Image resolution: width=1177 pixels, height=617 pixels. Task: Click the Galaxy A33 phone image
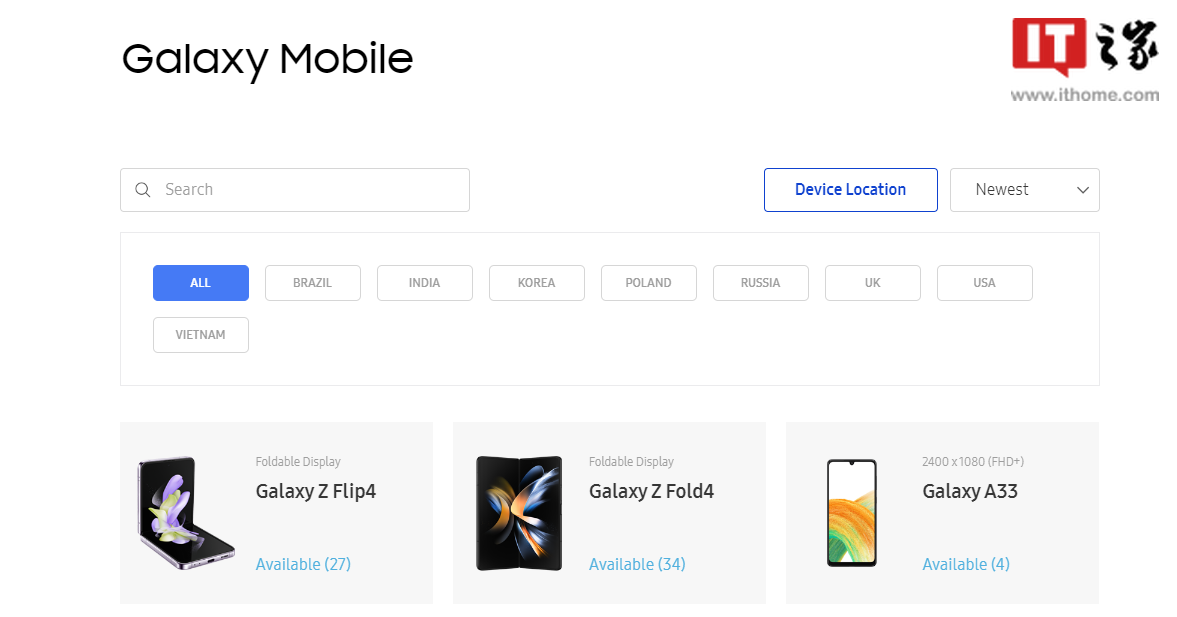852,513
